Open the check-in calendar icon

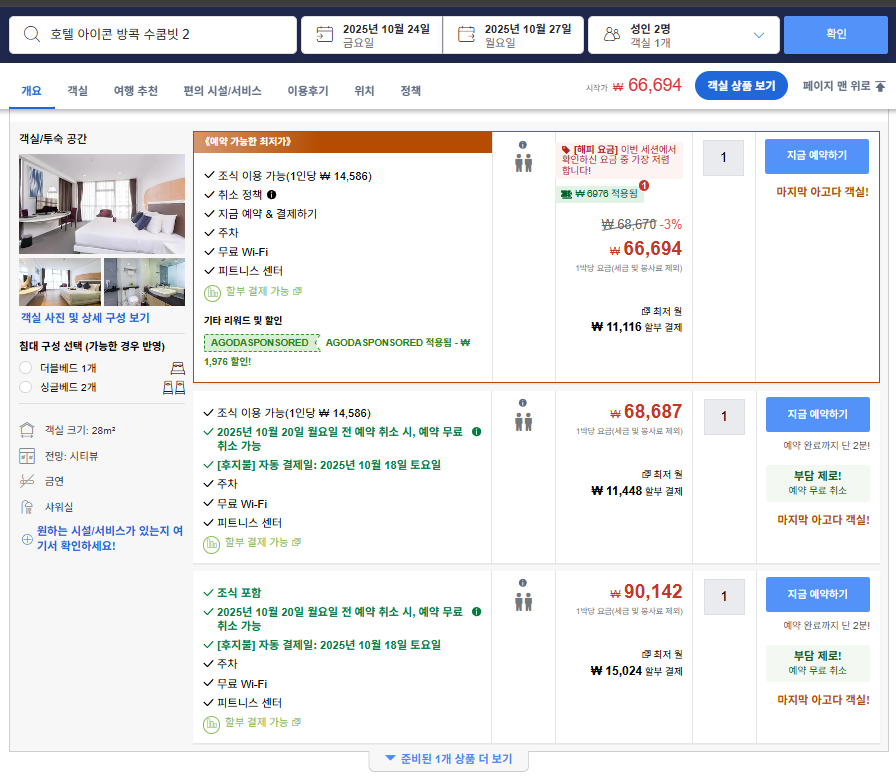click(x=324, y=35)
